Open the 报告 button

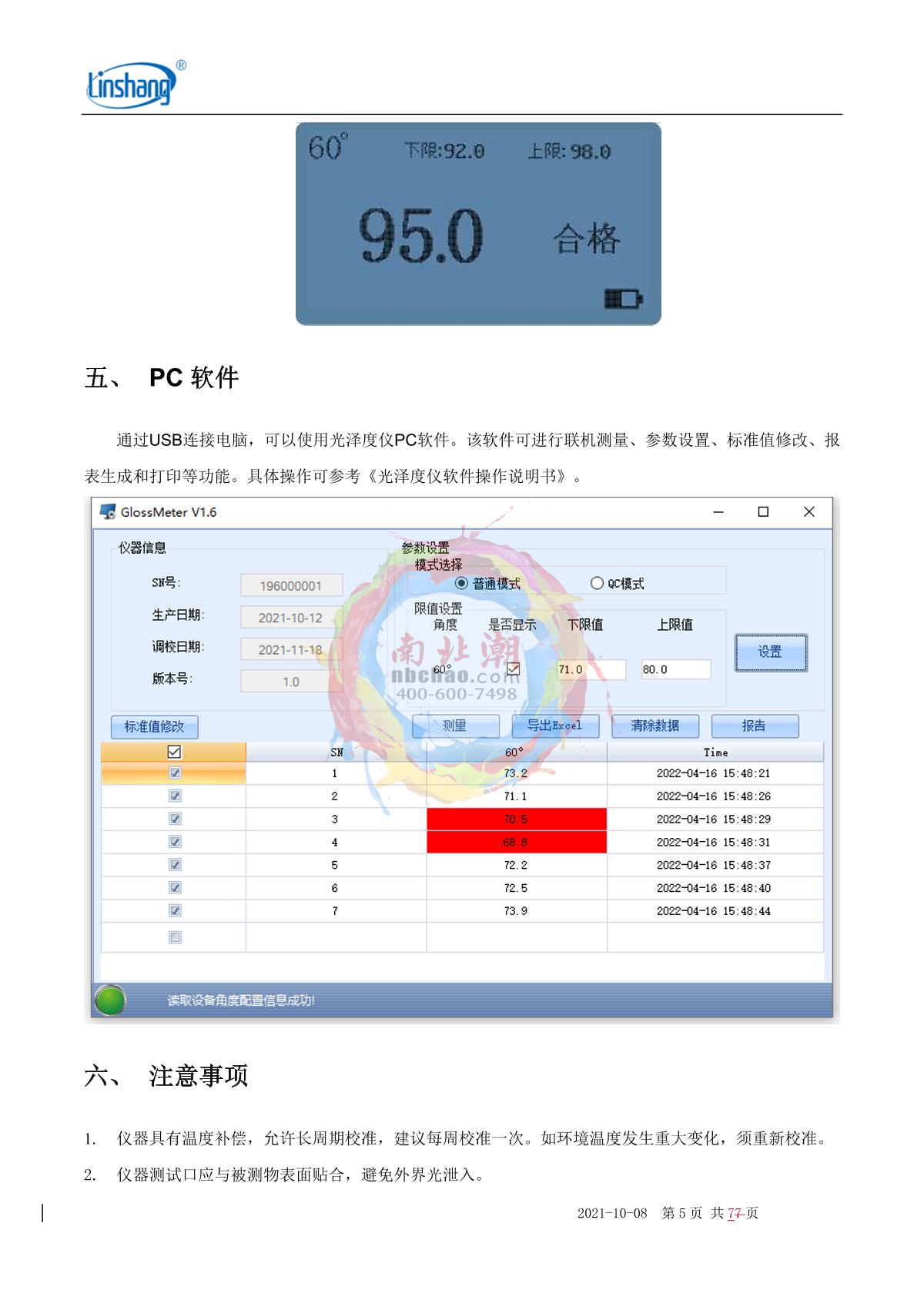(755, 726)
